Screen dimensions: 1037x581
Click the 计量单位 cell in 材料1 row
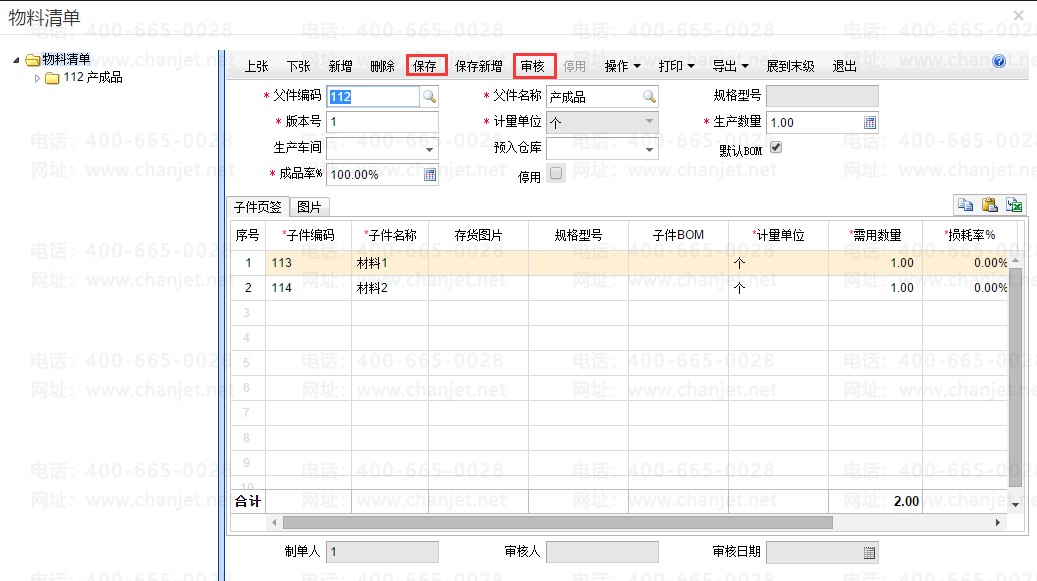tap(778, 263)
